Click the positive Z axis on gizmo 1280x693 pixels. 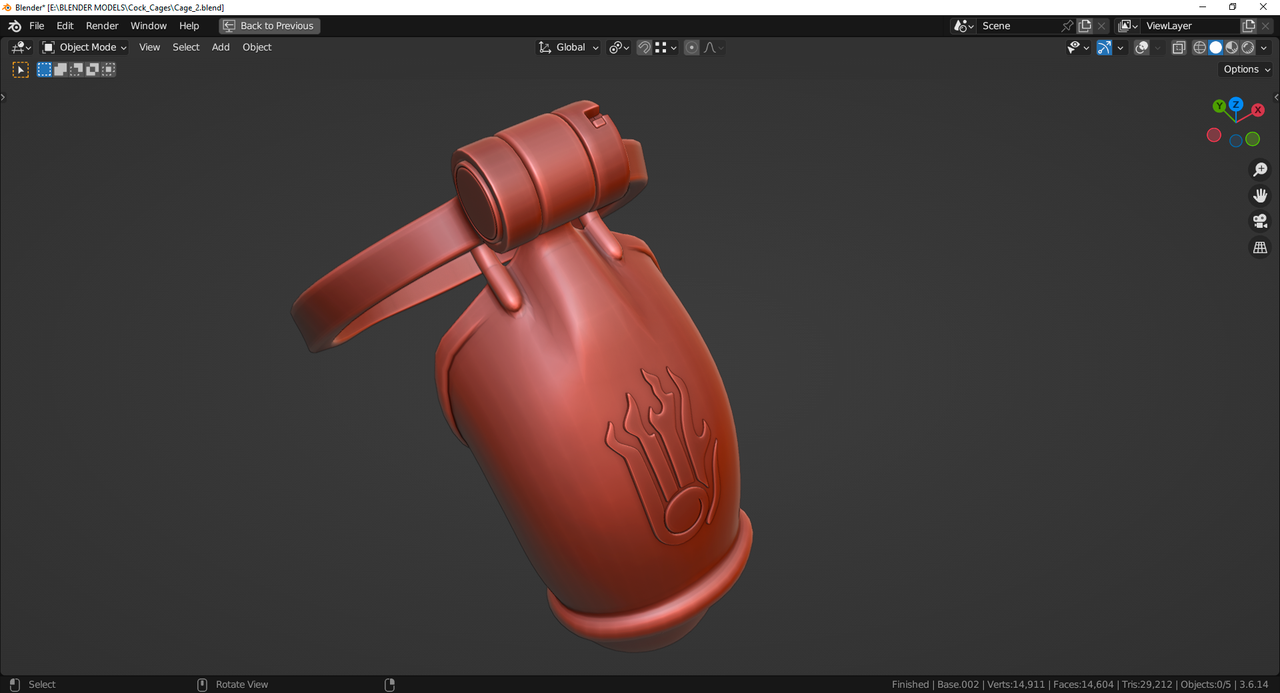point(1236,104)
